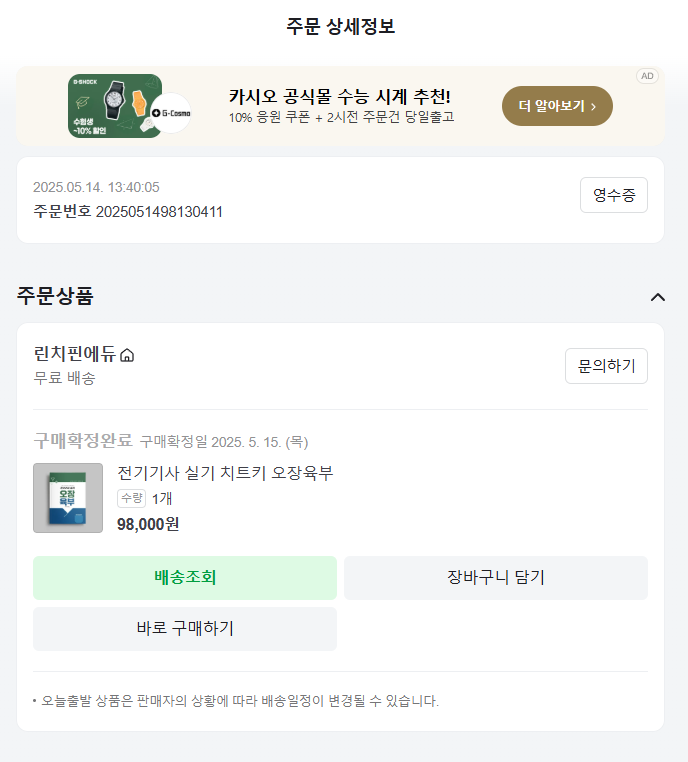
Task: Open the 영수증 receipt
Action: coord(613,195)
